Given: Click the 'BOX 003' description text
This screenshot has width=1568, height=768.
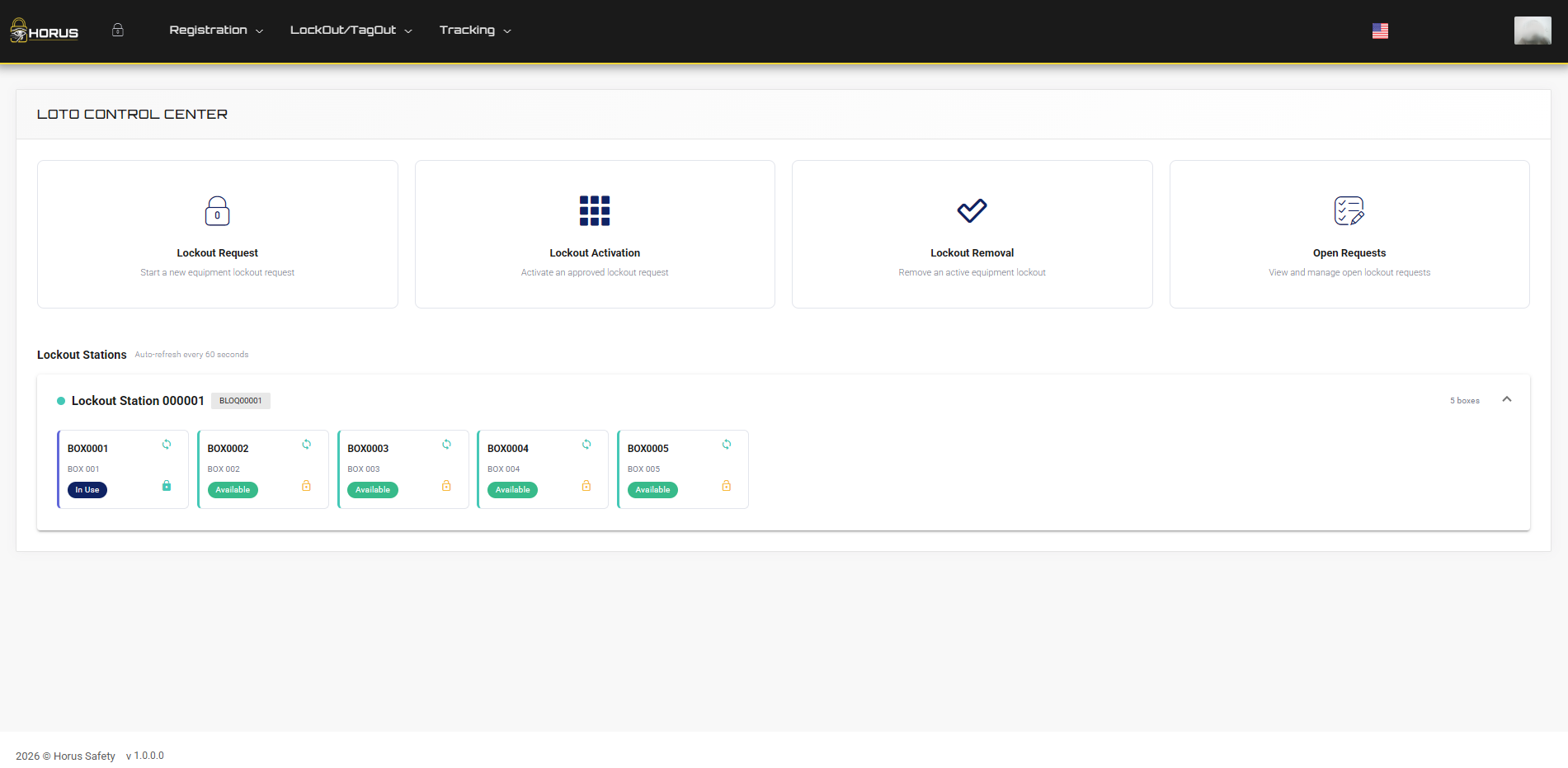Looking at the screenshot, I should [x=364, y=469].
